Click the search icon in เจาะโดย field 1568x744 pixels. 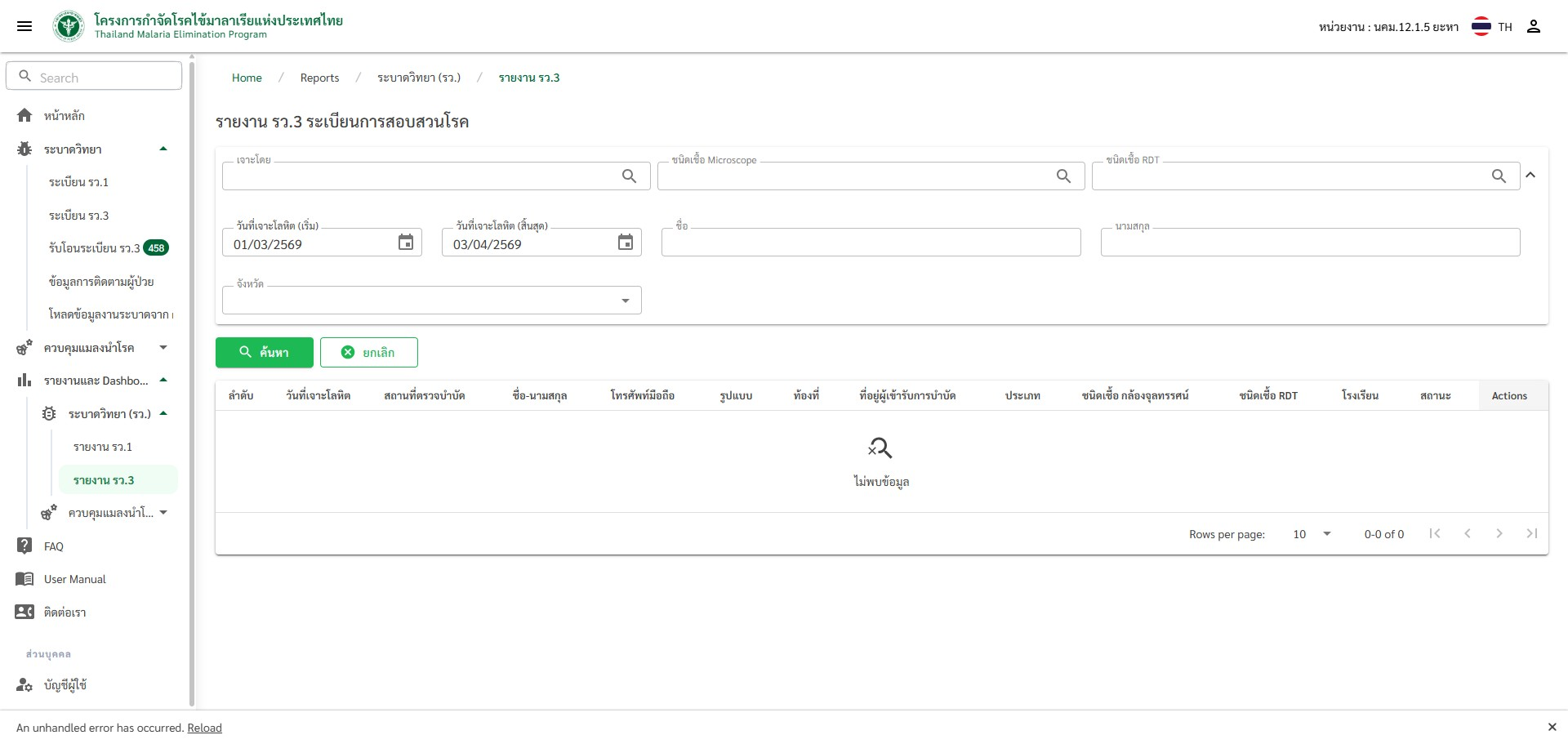(629, 176)
